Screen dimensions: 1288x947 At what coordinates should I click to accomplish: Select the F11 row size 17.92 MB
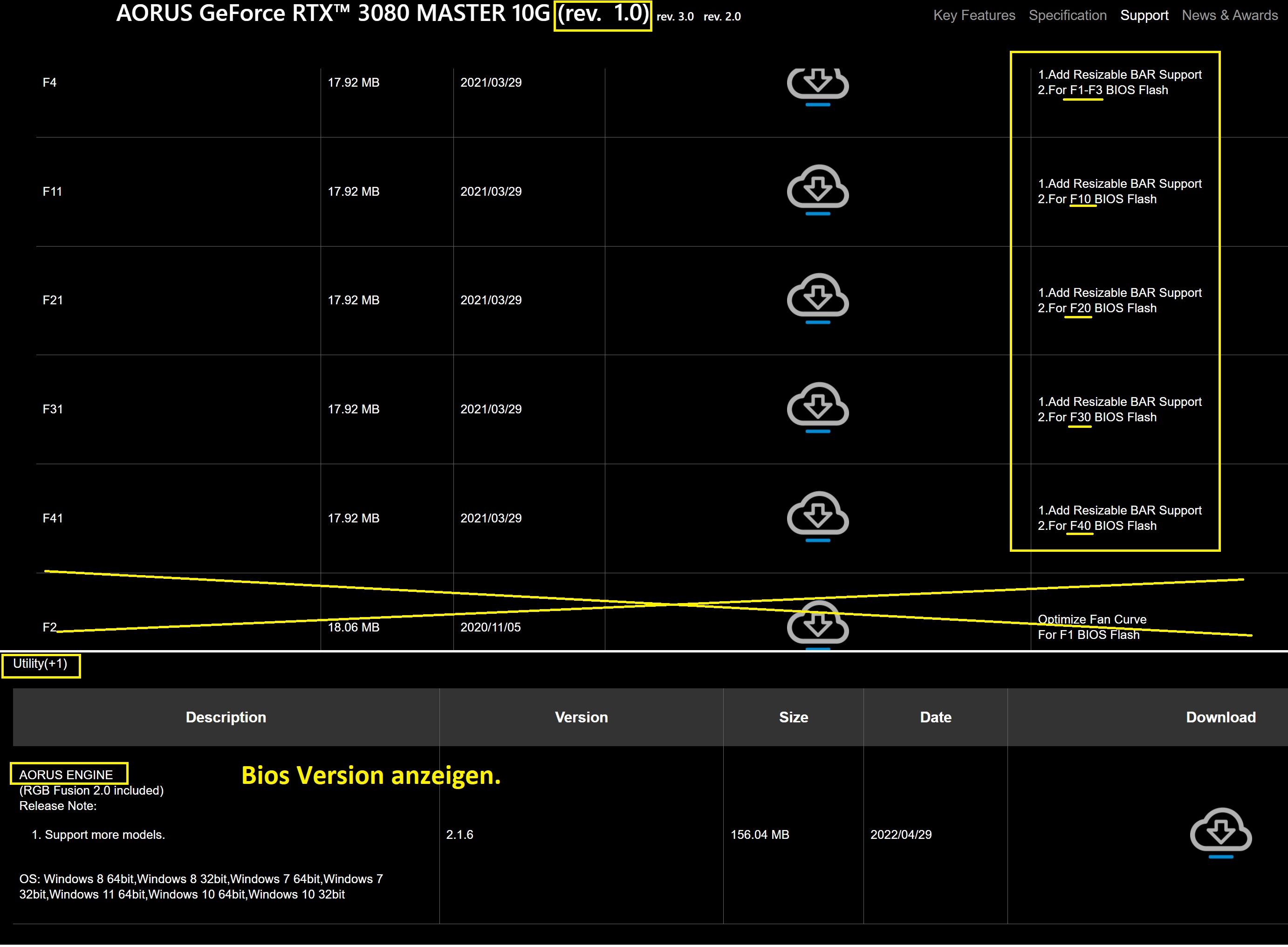(353, 192)
